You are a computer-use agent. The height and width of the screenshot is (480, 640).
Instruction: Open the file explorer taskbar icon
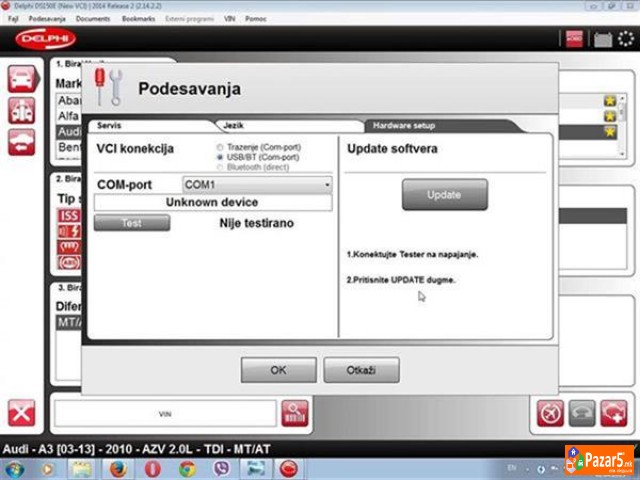tap(82, 469)
